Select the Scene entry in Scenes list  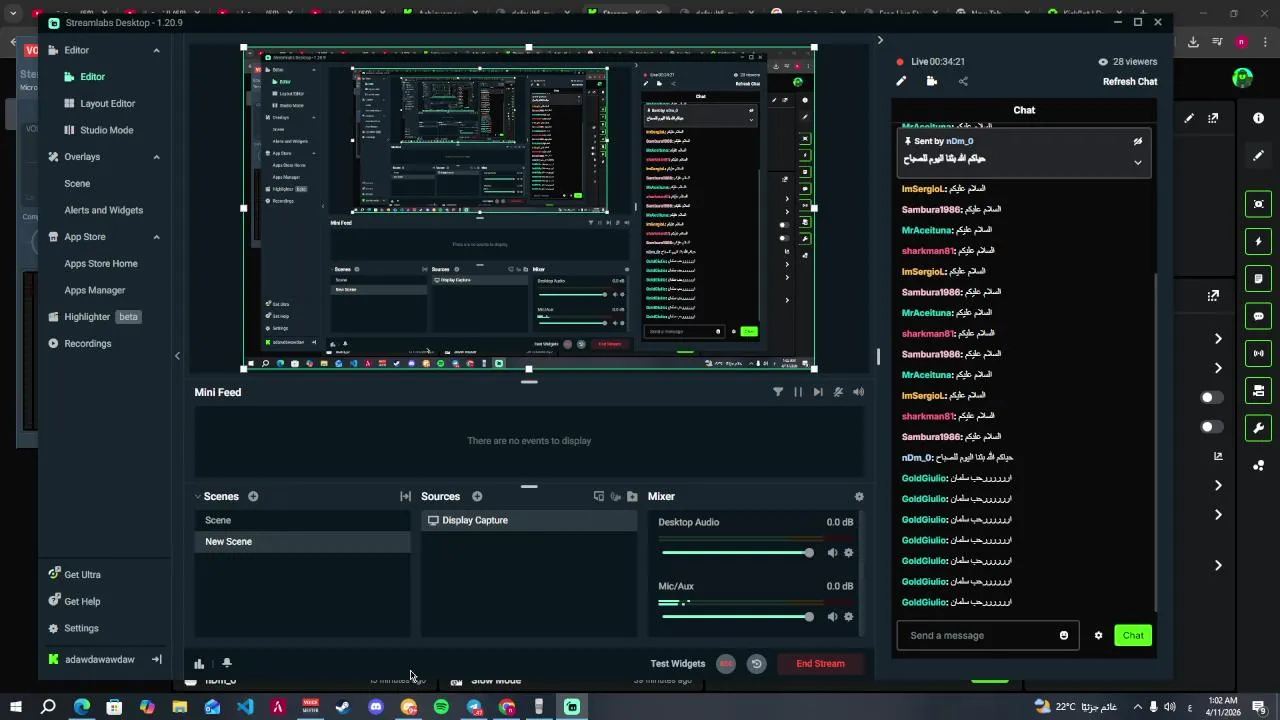(x=302, y=520)
